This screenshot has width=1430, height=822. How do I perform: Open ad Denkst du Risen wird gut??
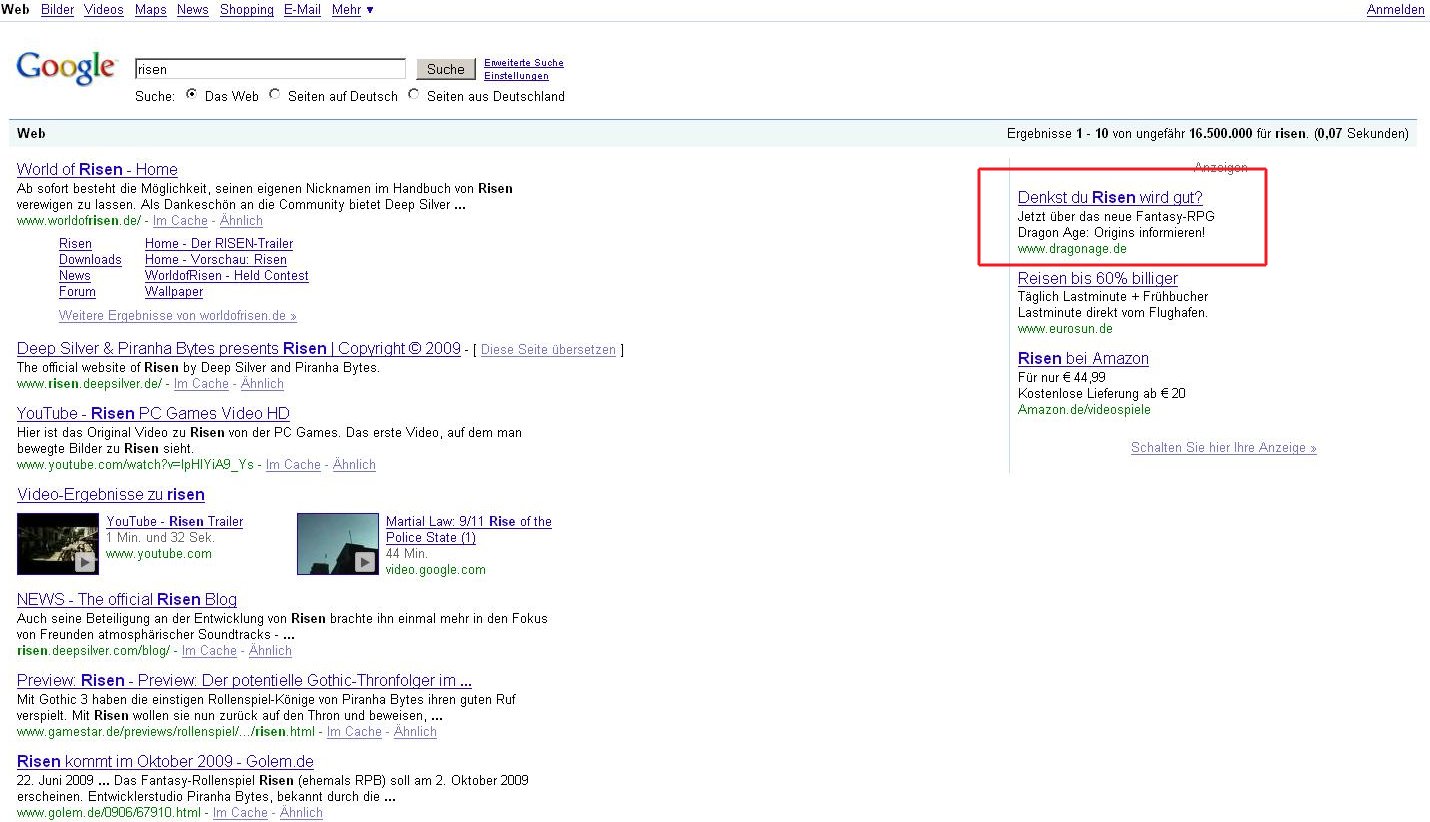(x=1110, y=197)
